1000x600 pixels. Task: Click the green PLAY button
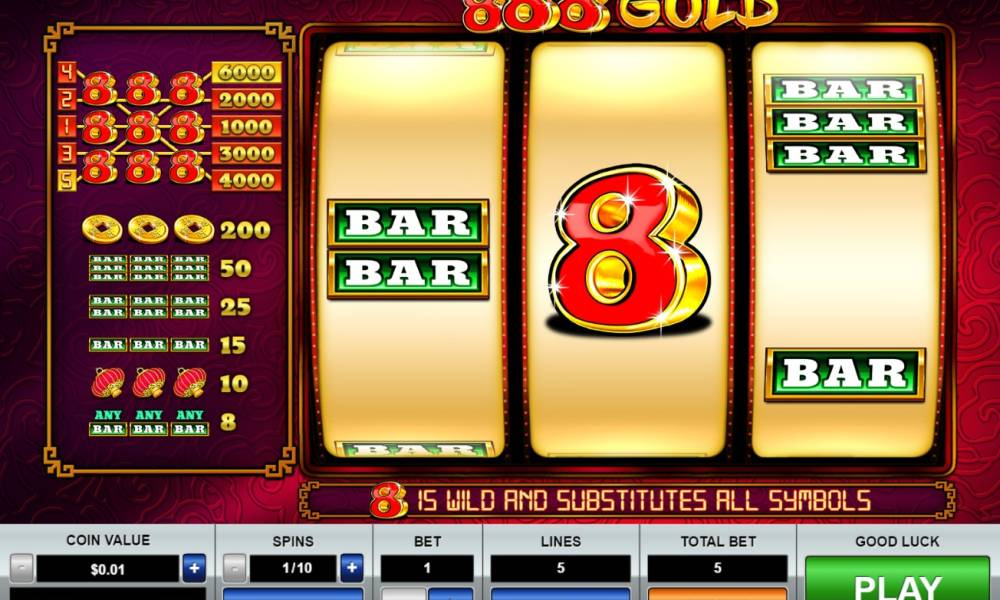[x=897, y=580]
